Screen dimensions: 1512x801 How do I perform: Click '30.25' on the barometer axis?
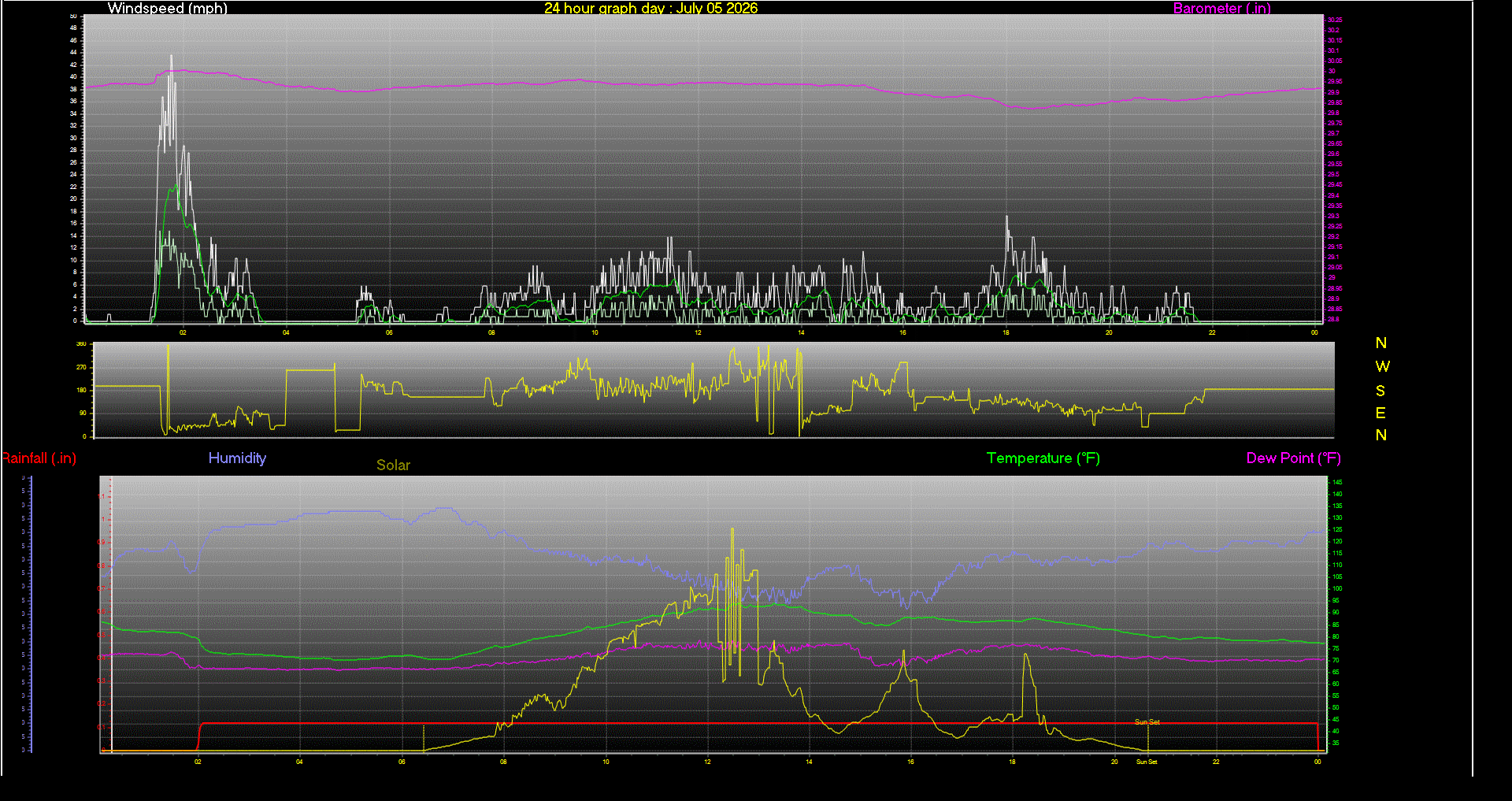1335,20
